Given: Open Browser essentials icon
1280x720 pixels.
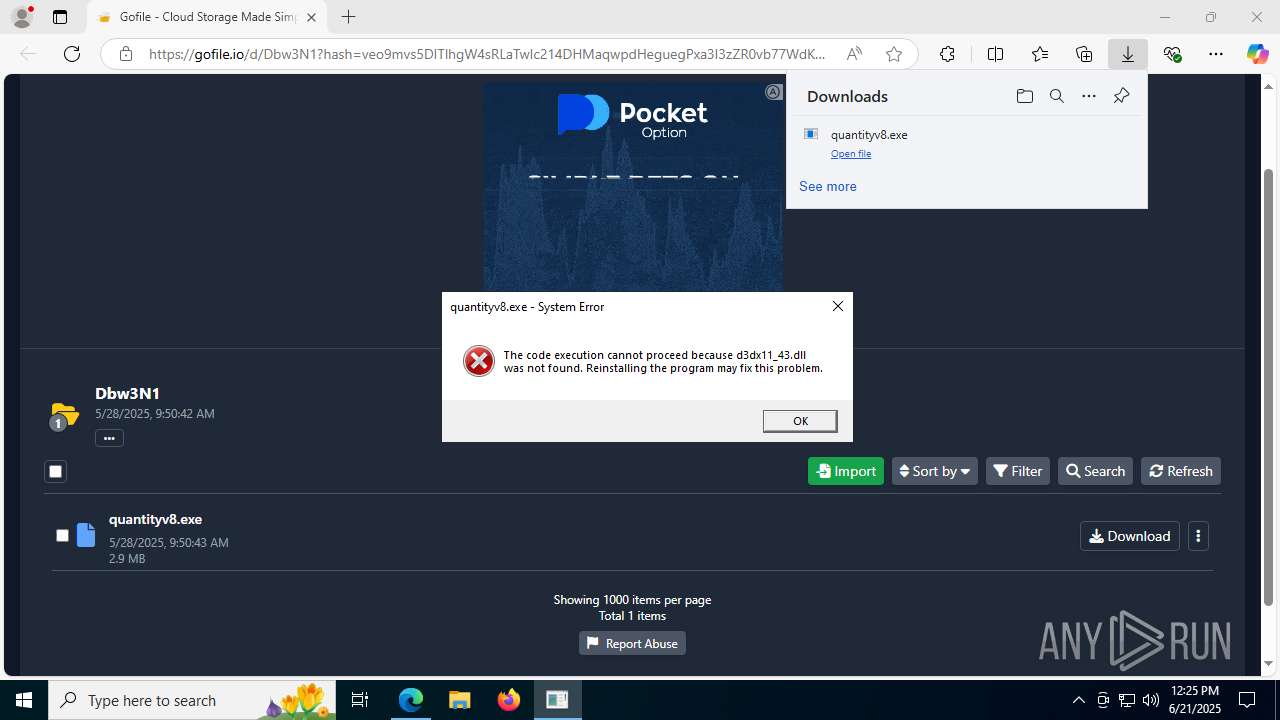Looking at the screenshot, I should tap(1172, 54).
